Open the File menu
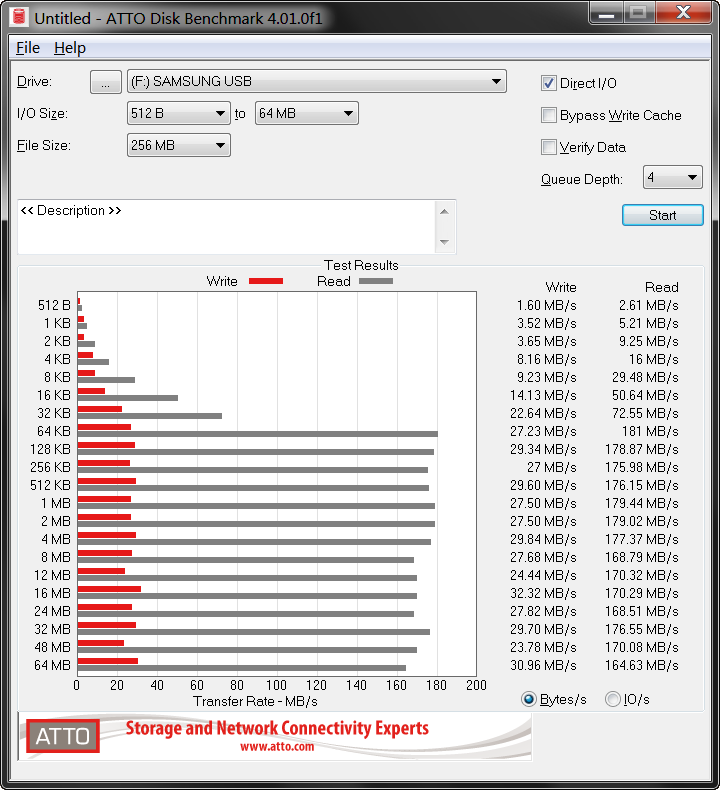Image resolution: width=720 pixels, height=790 pixels. point(28,48)
